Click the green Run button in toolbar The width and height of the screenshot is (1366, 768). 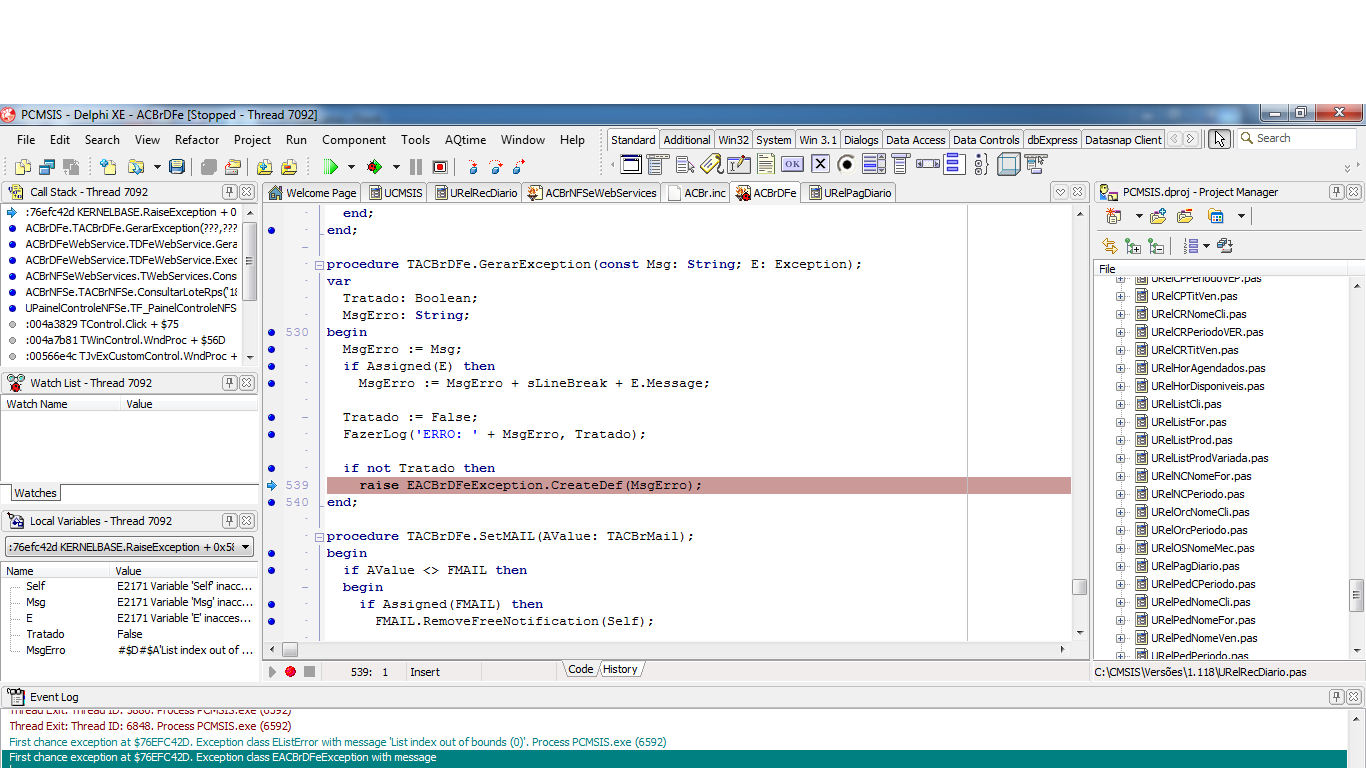pyautogui.click(x=330, y=167)
